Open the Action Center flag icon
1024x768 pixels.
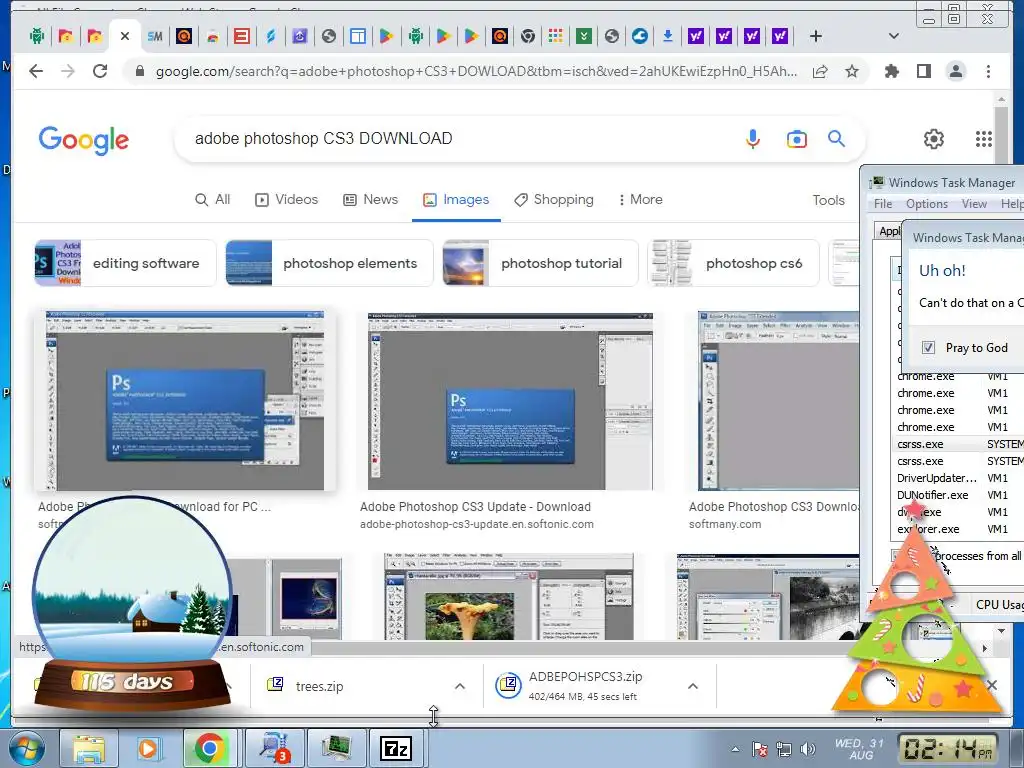[760, 749]
